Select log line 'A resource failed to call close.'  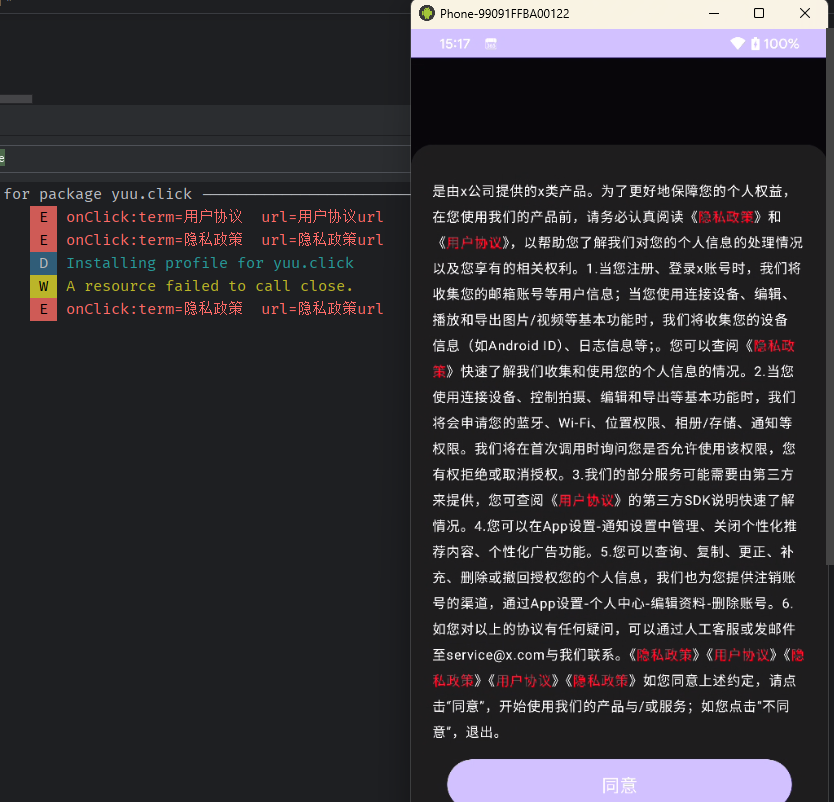(x=210, y=286)
